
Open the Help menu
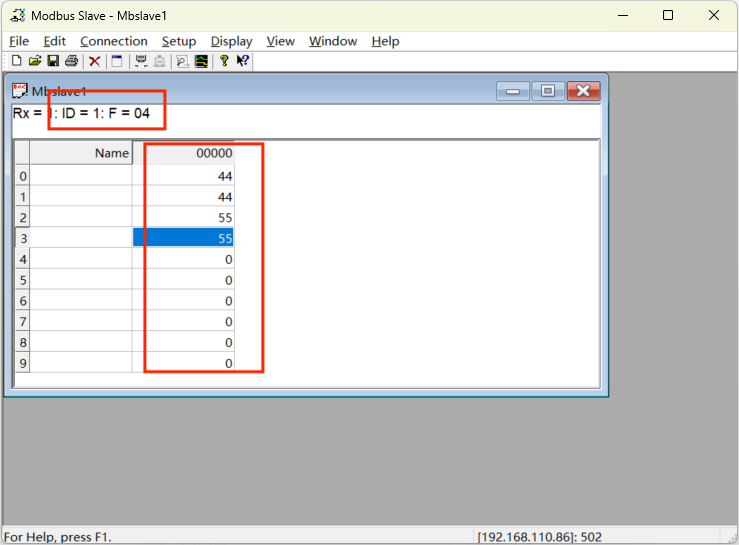coord(385,41)
